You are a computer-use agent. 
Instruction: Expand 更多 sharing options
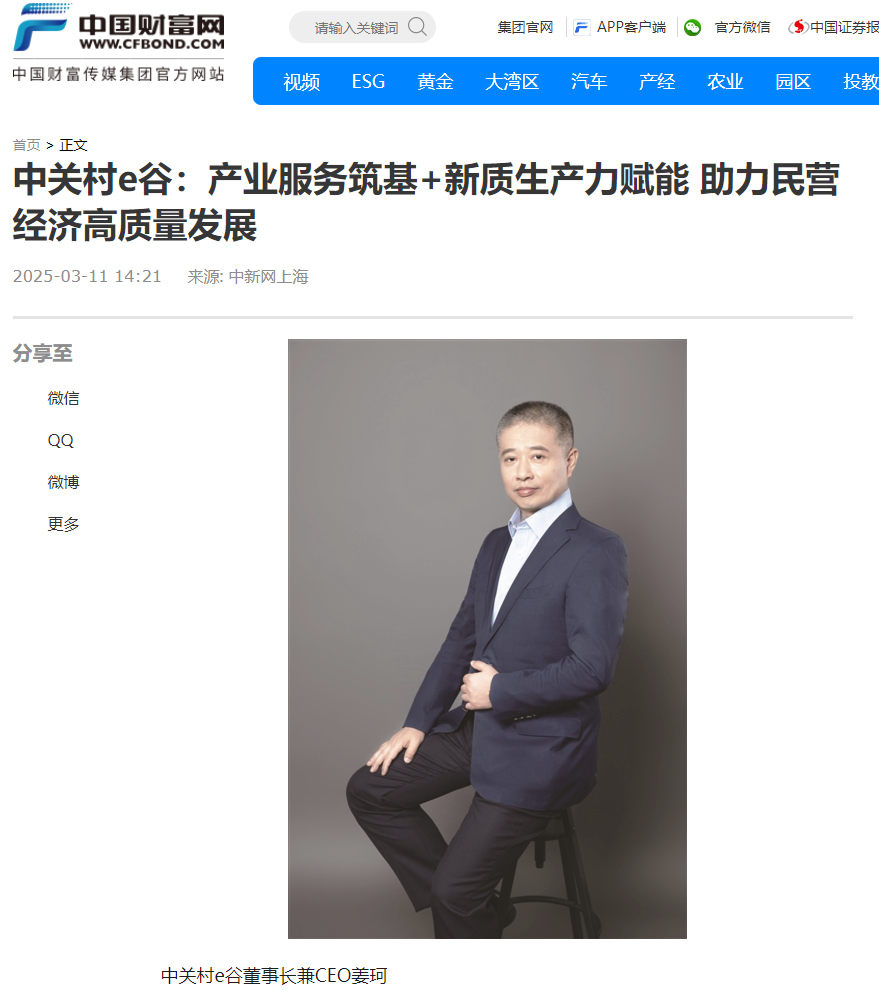click(x=63, y=524)
